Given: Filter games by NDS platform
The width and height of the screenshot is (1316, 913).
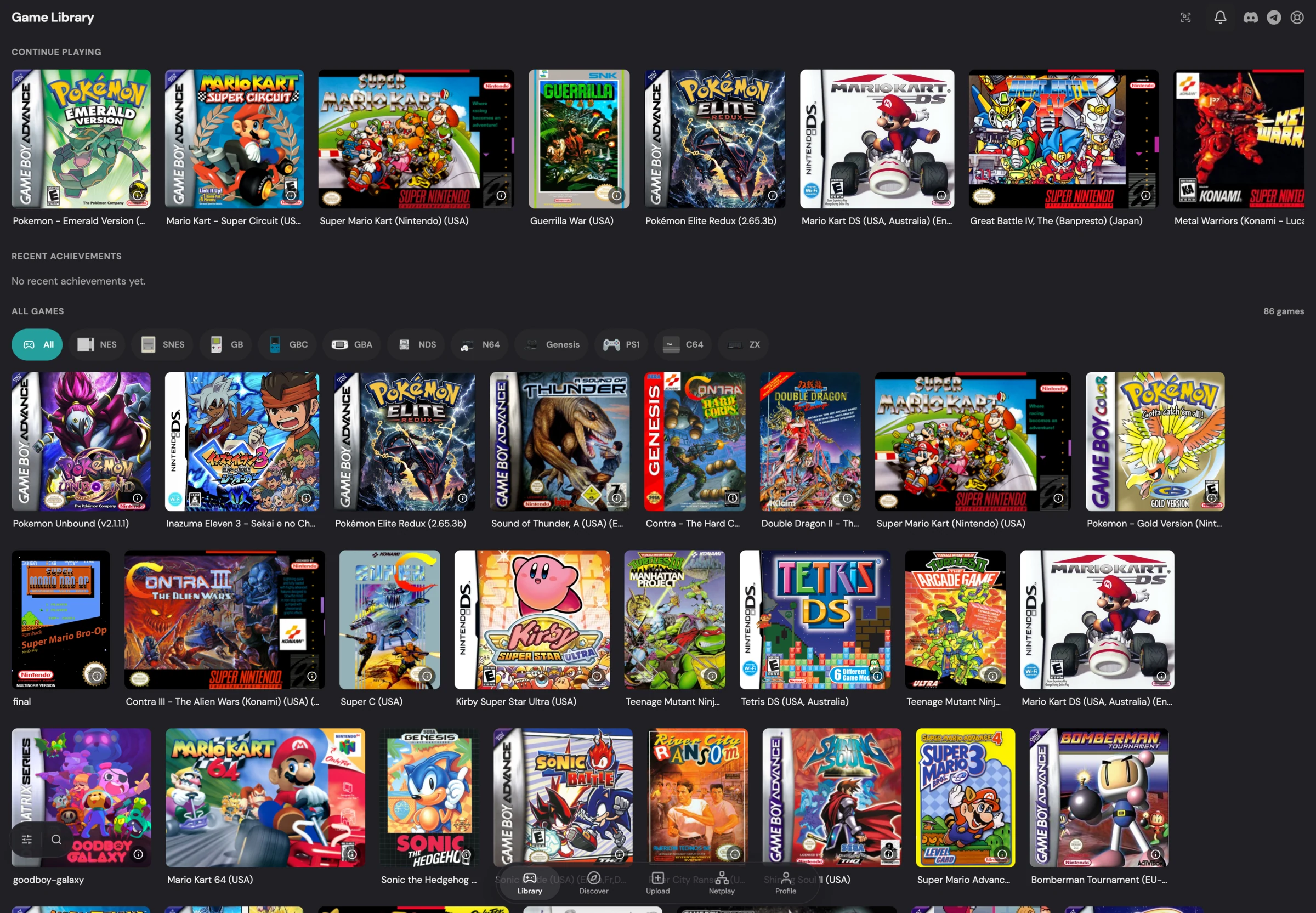Looking at the screenshot, I should (x=416, y=344).
